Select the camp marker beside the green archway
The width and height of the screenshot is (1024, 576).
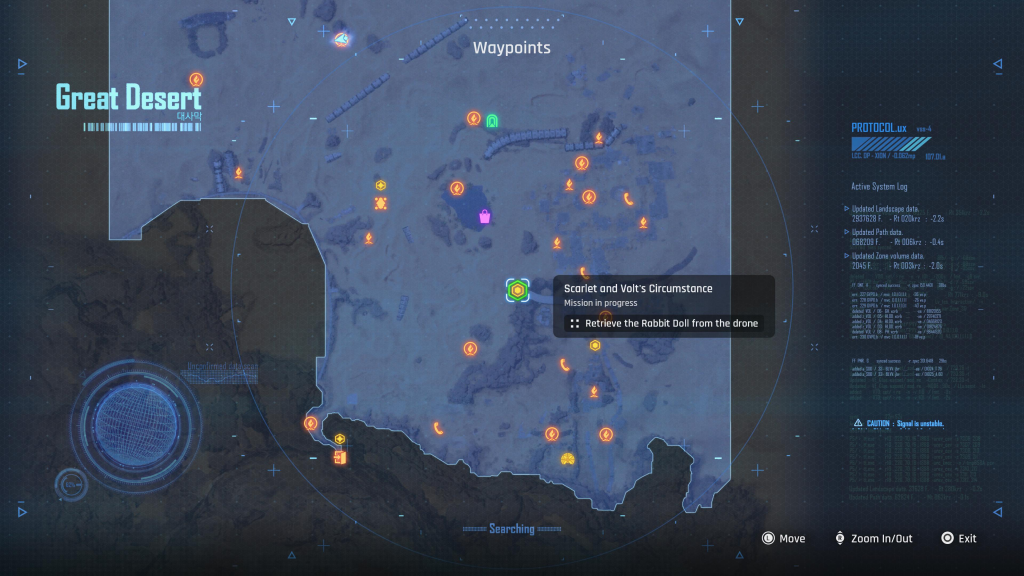474,119
